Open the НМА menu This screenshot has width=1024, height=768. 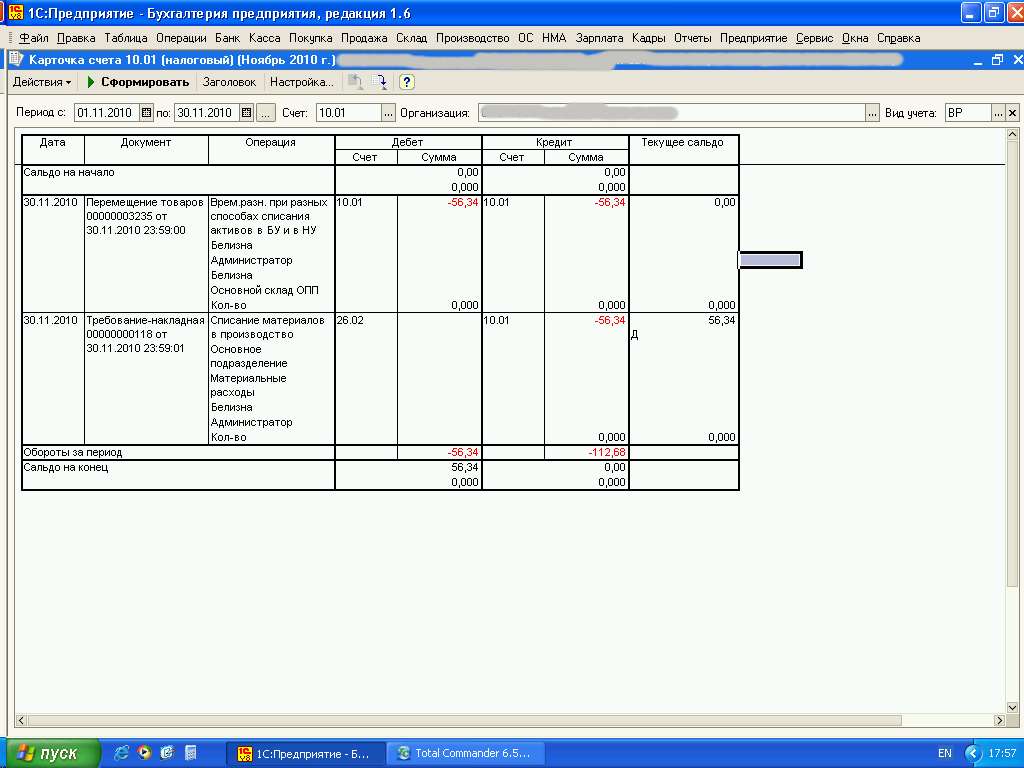click(554, 38)
